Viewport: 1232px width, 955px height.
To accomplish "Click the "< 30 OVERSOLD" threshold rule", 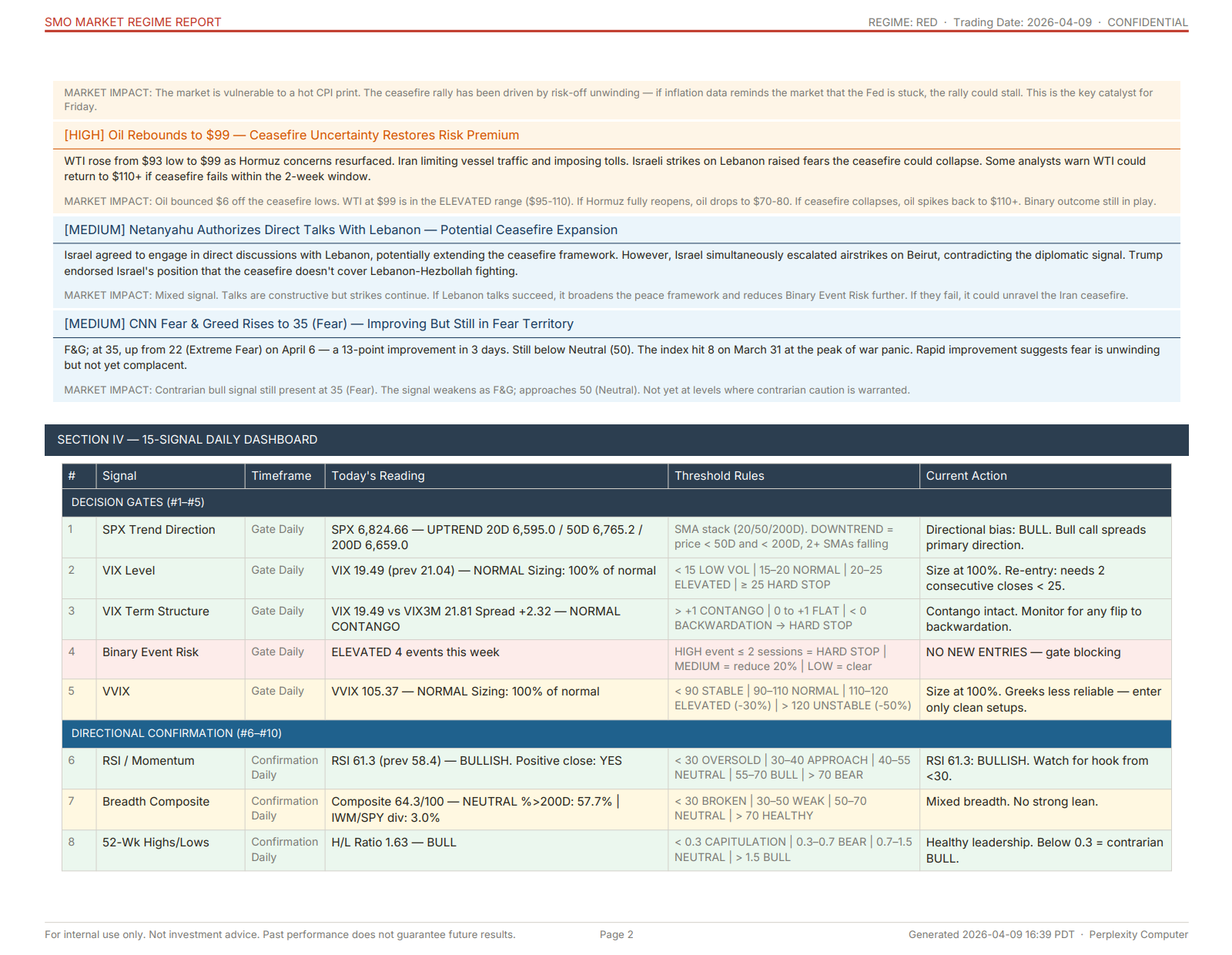I will tap(792, 768).
